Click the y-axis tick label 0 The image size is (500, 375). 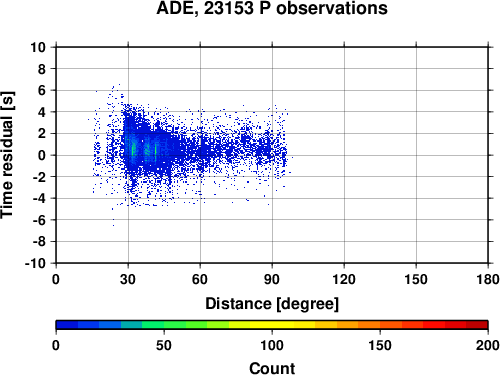[42, 155]
